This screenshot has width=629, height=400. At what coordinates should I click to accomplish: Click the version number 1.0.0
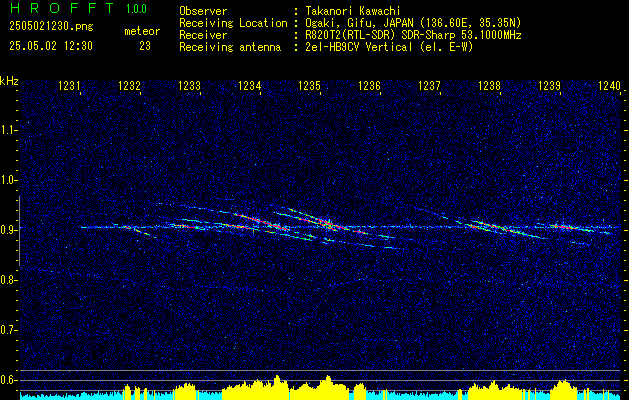(x=136, y=9)
